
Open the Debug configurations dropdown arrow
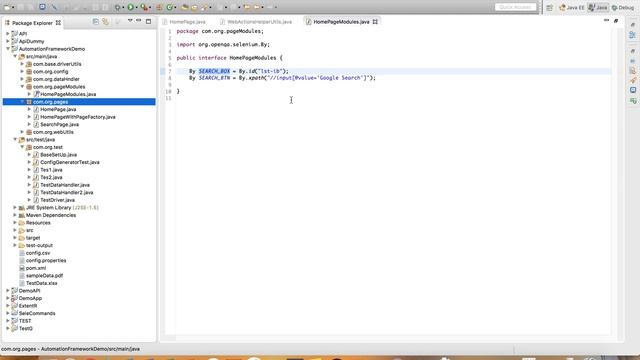123,7
